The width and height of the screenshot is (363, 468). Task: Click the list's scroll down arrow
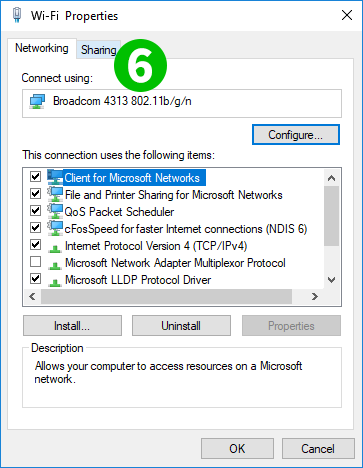[x=331, y=280]
